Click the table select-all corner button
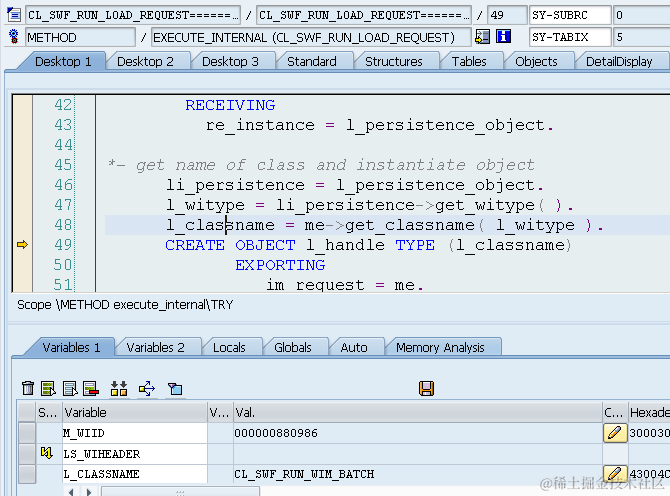Screen dimensions: 670x496 click(27, 412)
